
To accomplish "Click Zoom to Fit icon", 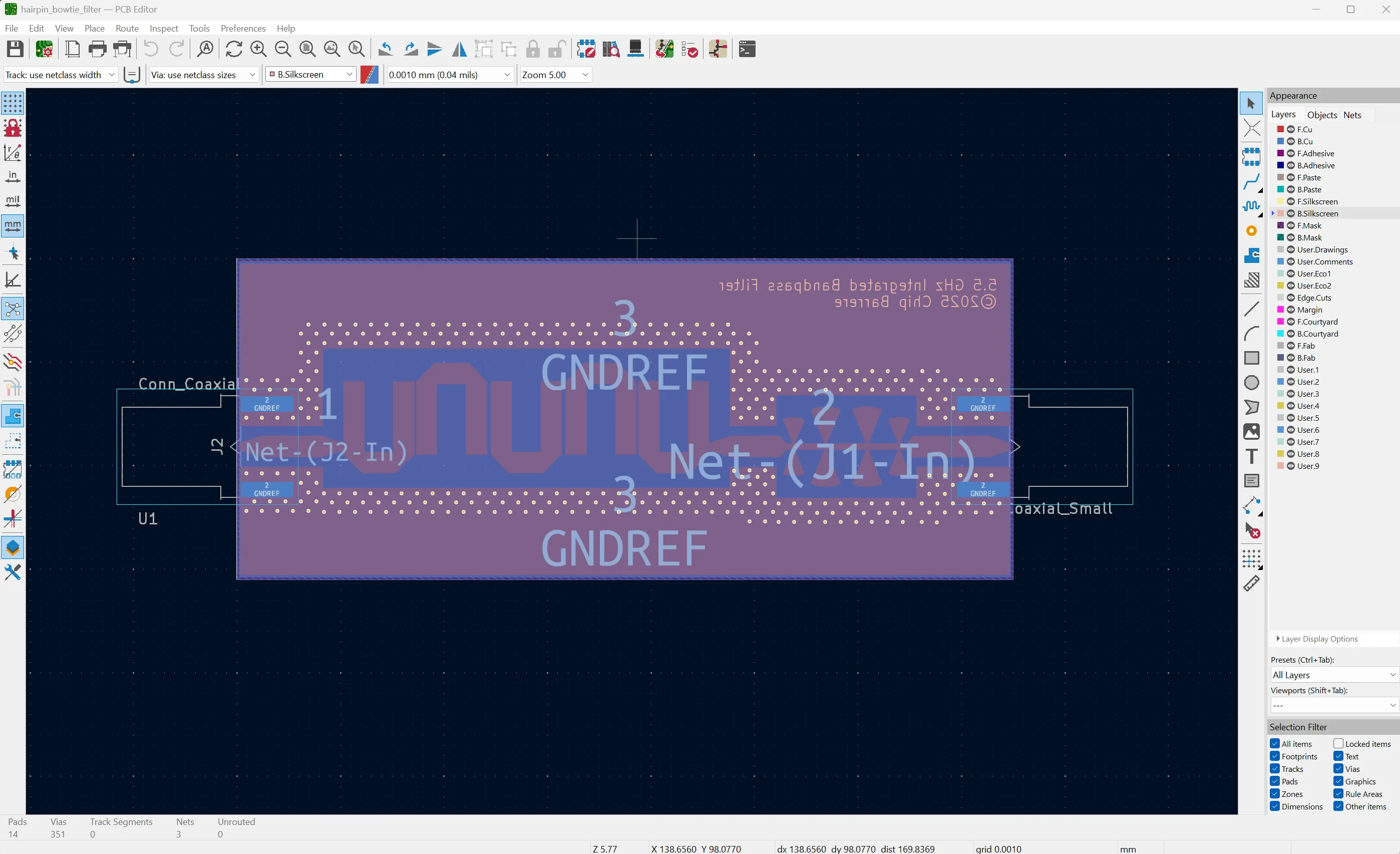I will tap(307, 50).
